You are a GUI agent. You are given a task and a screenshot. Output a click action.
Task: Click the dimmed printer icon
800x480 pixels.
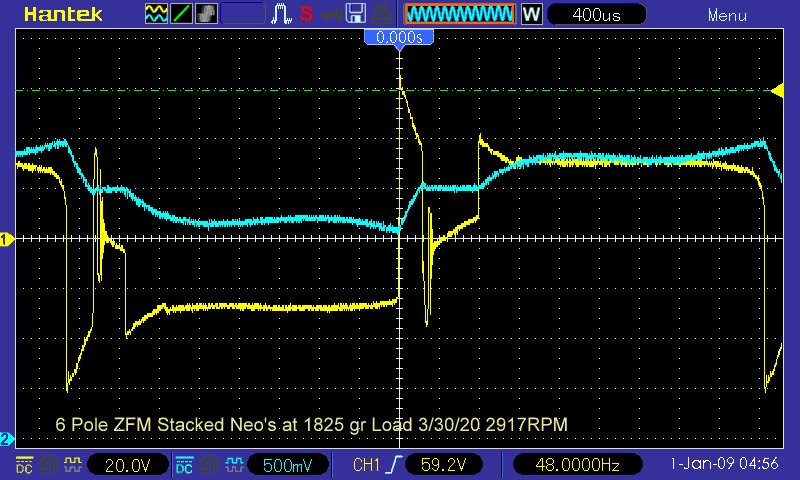click(381, 14)
